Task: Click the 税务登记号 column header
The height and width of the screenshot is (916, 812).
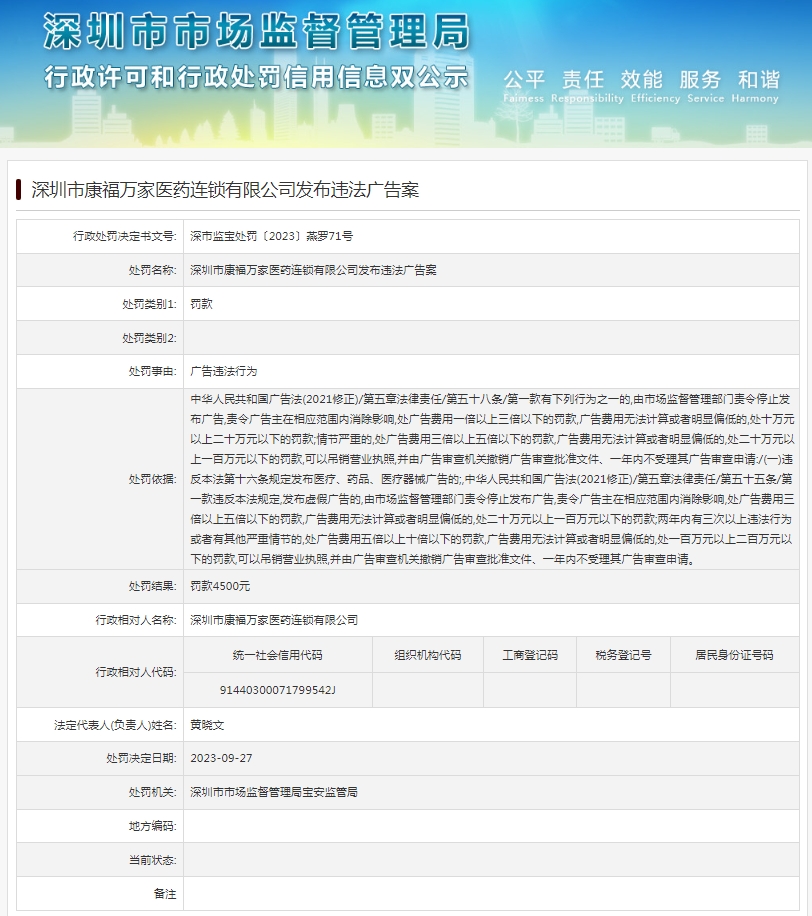Action: click(623, 655)
